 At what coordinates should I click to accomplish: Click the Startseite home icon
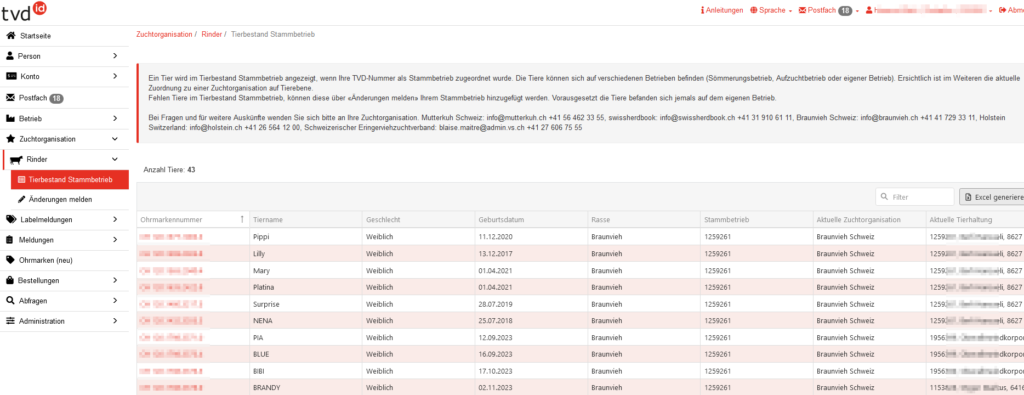10,36
